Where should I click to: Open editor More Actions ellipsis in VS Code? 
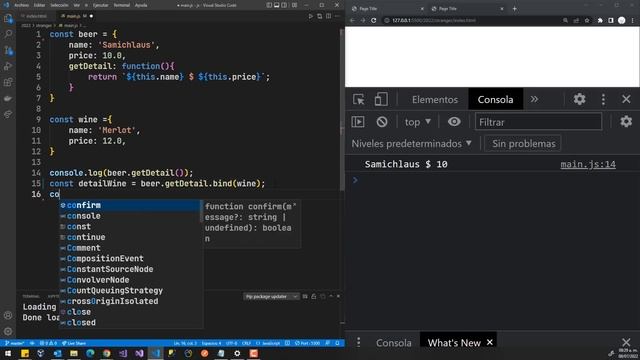tap(337, 16)
